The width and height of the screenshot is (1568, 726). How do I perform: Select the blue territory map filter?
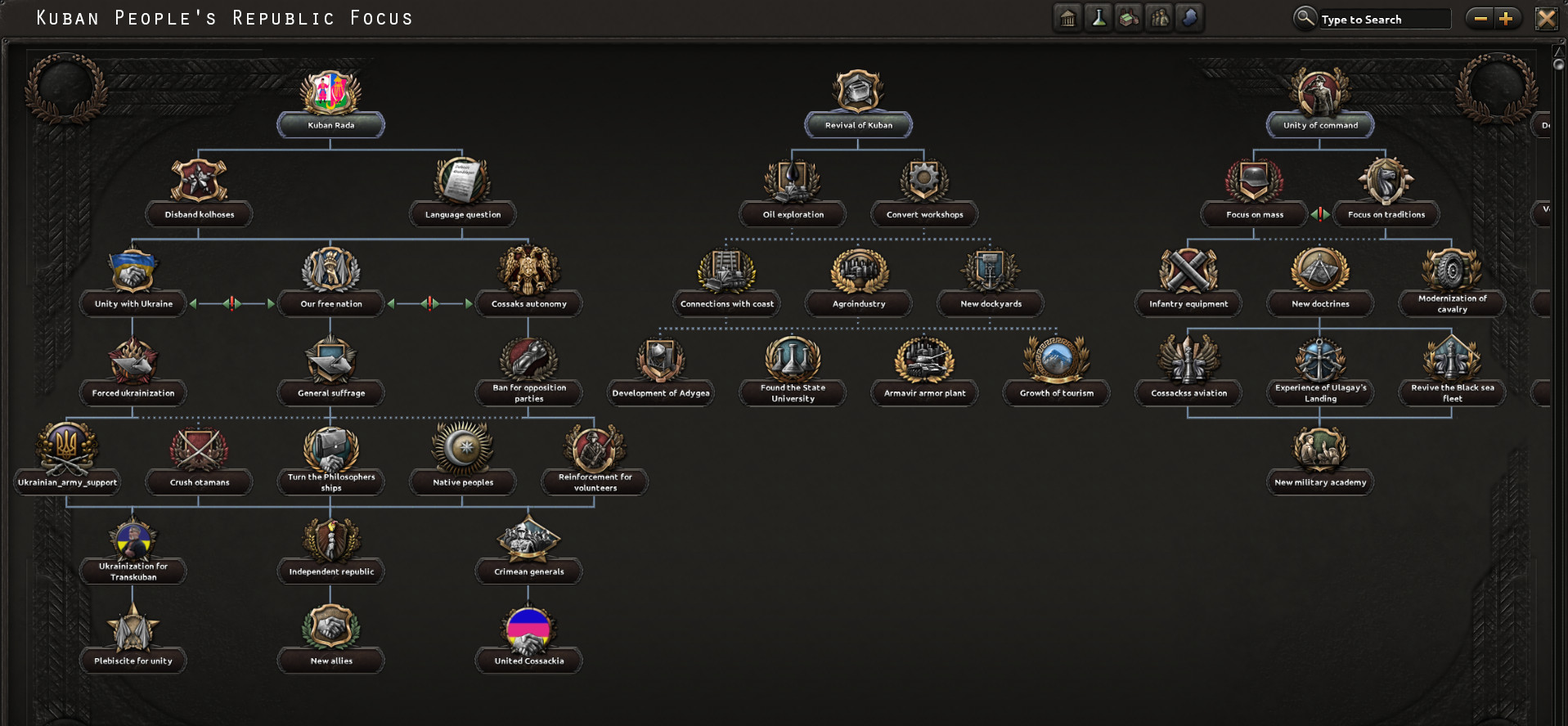(1189, 18)
